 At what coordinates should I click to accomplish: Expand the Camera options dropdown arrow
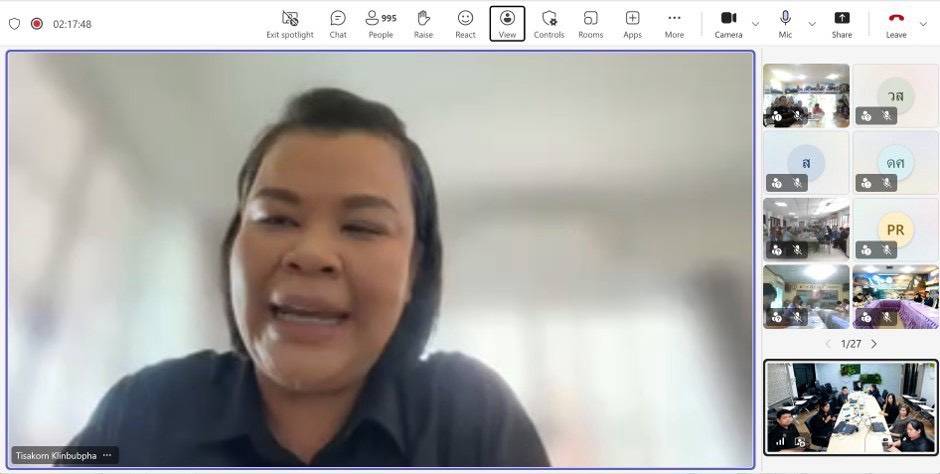pyautogui.click(x=755, y=24)
